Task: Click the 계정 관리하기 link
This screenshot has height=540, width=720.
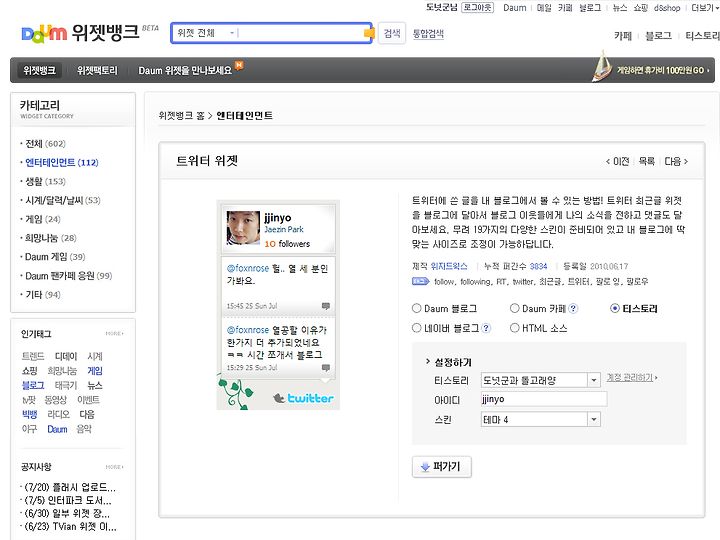Action: [x=632, y=377]
